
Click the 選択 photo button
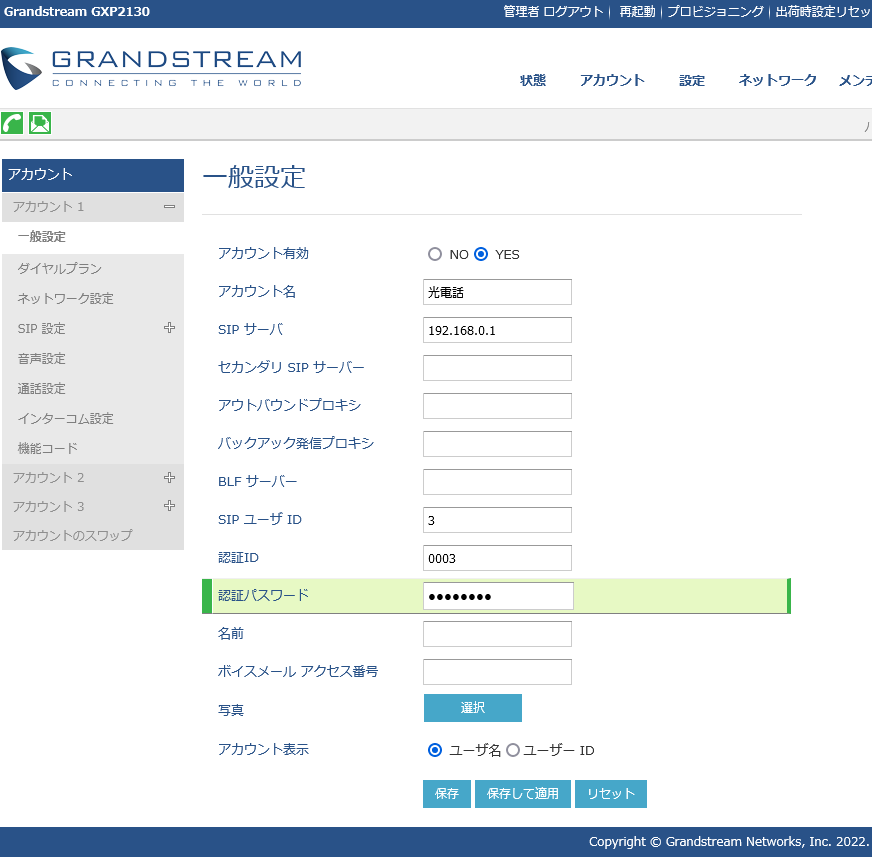[x=472, y=708]
